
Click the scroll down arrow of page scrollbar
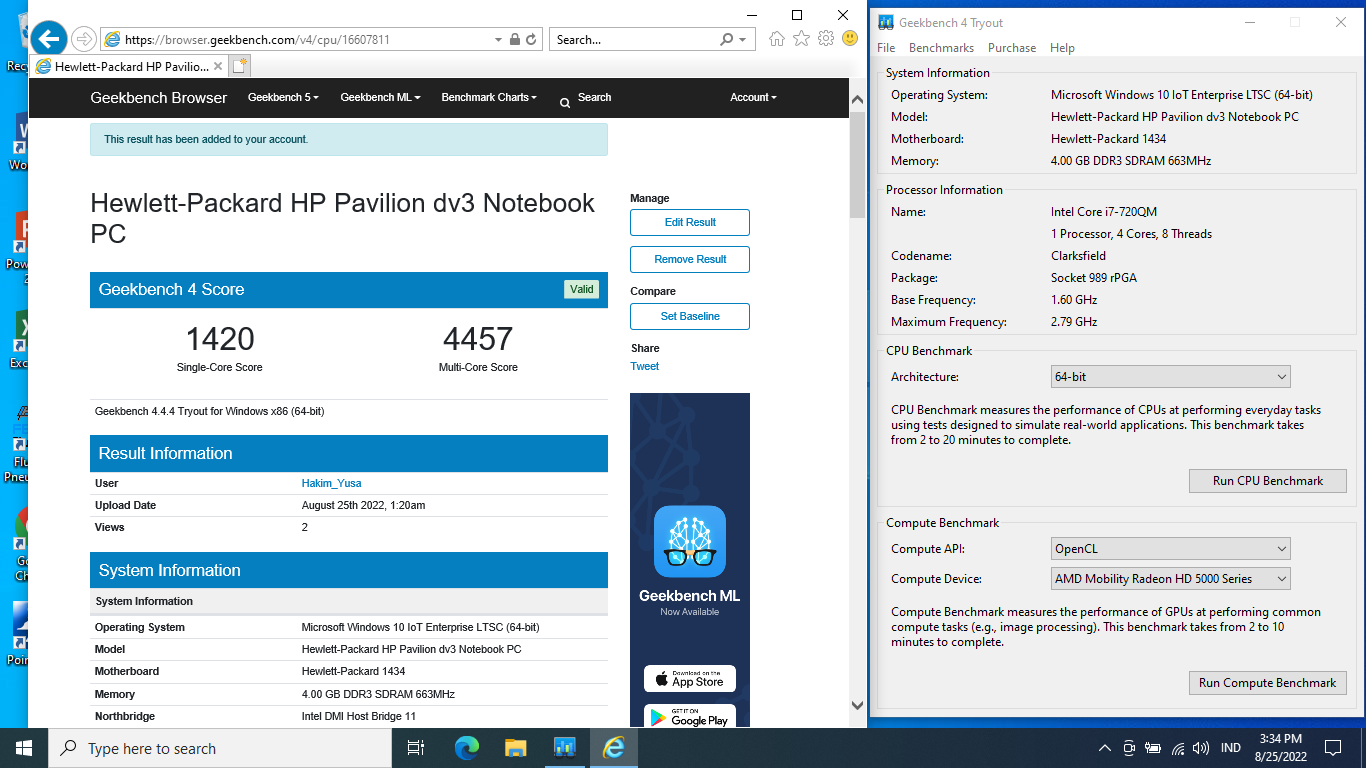857,705
